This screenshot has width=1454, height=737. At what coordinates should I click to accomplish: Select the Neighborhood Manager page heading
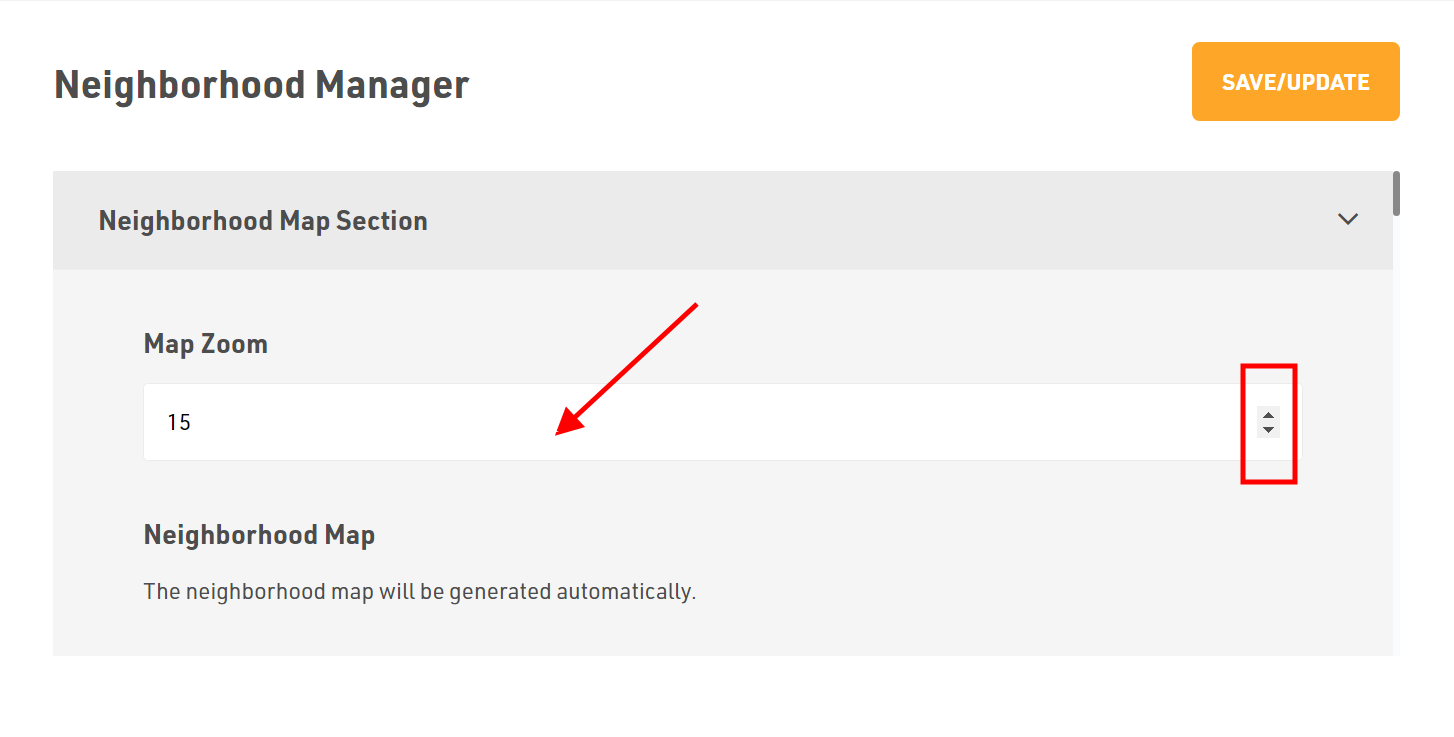(x=261, y=85)
